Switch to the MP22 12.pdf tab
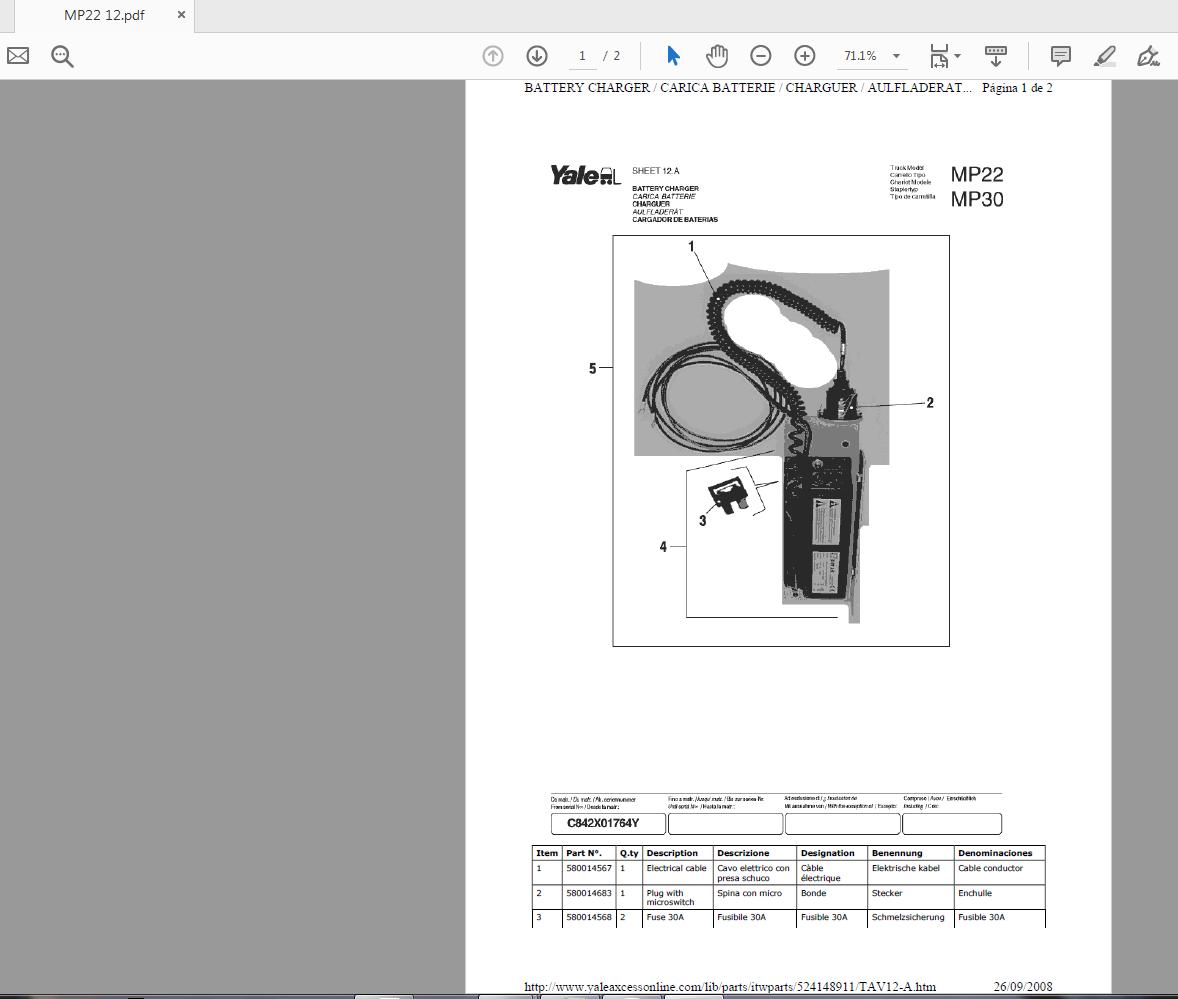 (x=104, y=15)
